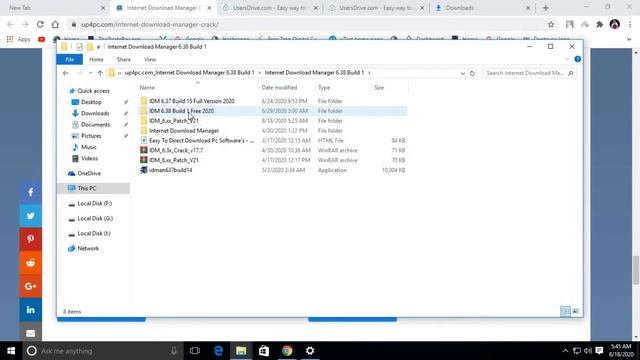Open Microsoft Store from taskbar
The width and height of the screenshot is (640, 360).
(264, 351)
